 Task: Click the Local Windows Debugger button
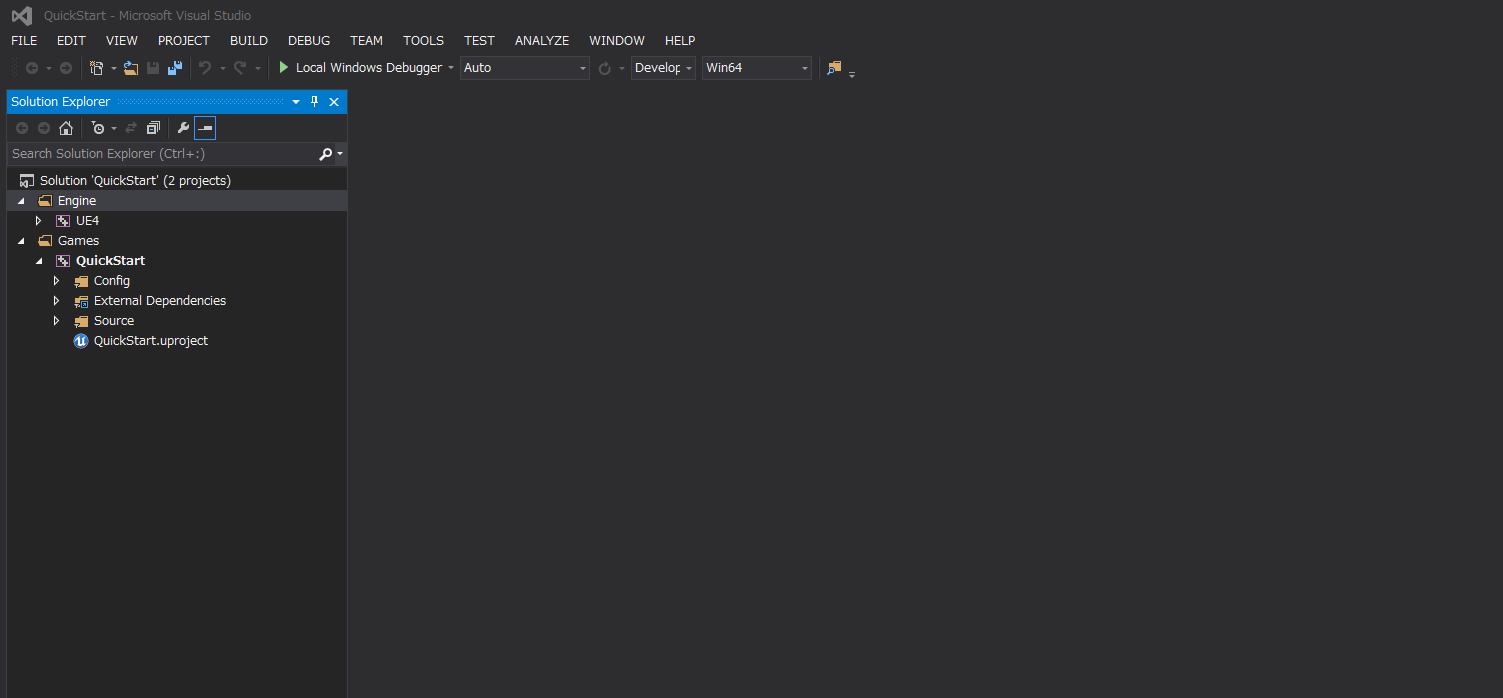pyautogui.click(x=360, y=68)
